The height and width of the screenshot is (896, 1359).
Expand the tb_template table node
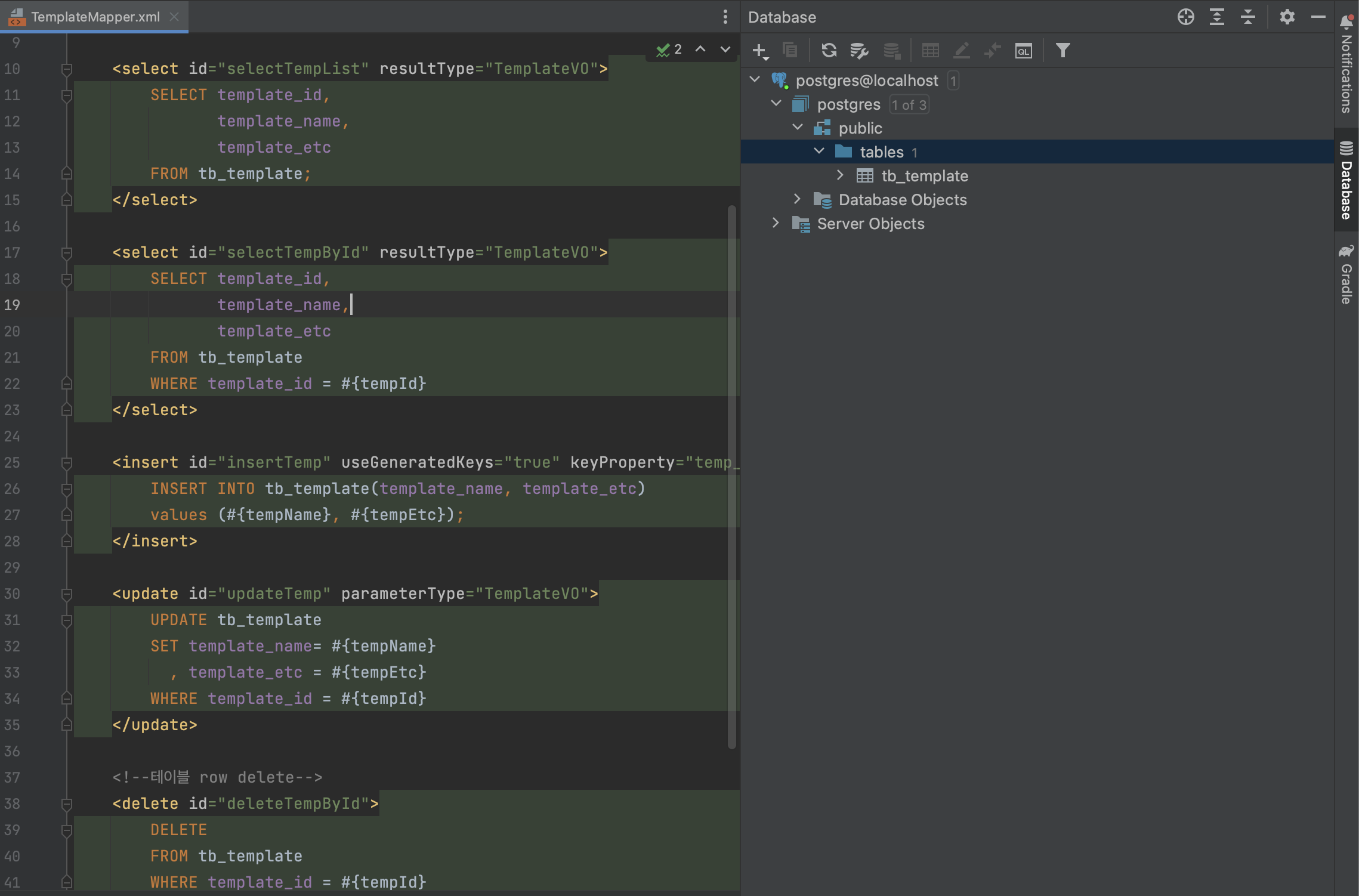(x=840, y=175)
